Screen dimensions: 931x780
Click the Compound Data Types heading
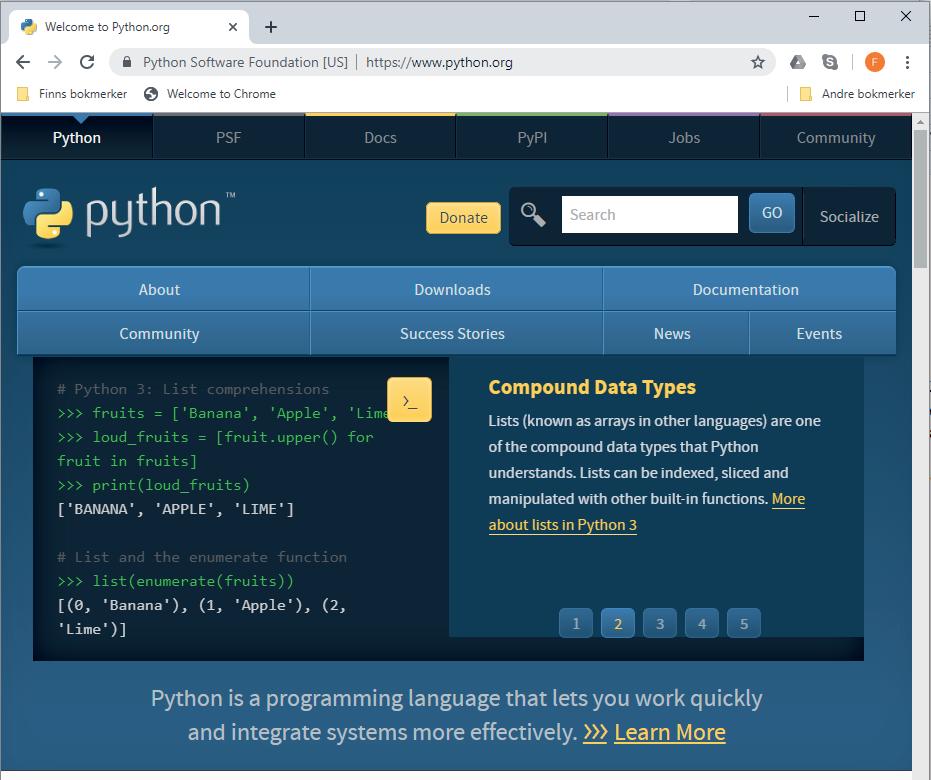click(x=592, y=387)
